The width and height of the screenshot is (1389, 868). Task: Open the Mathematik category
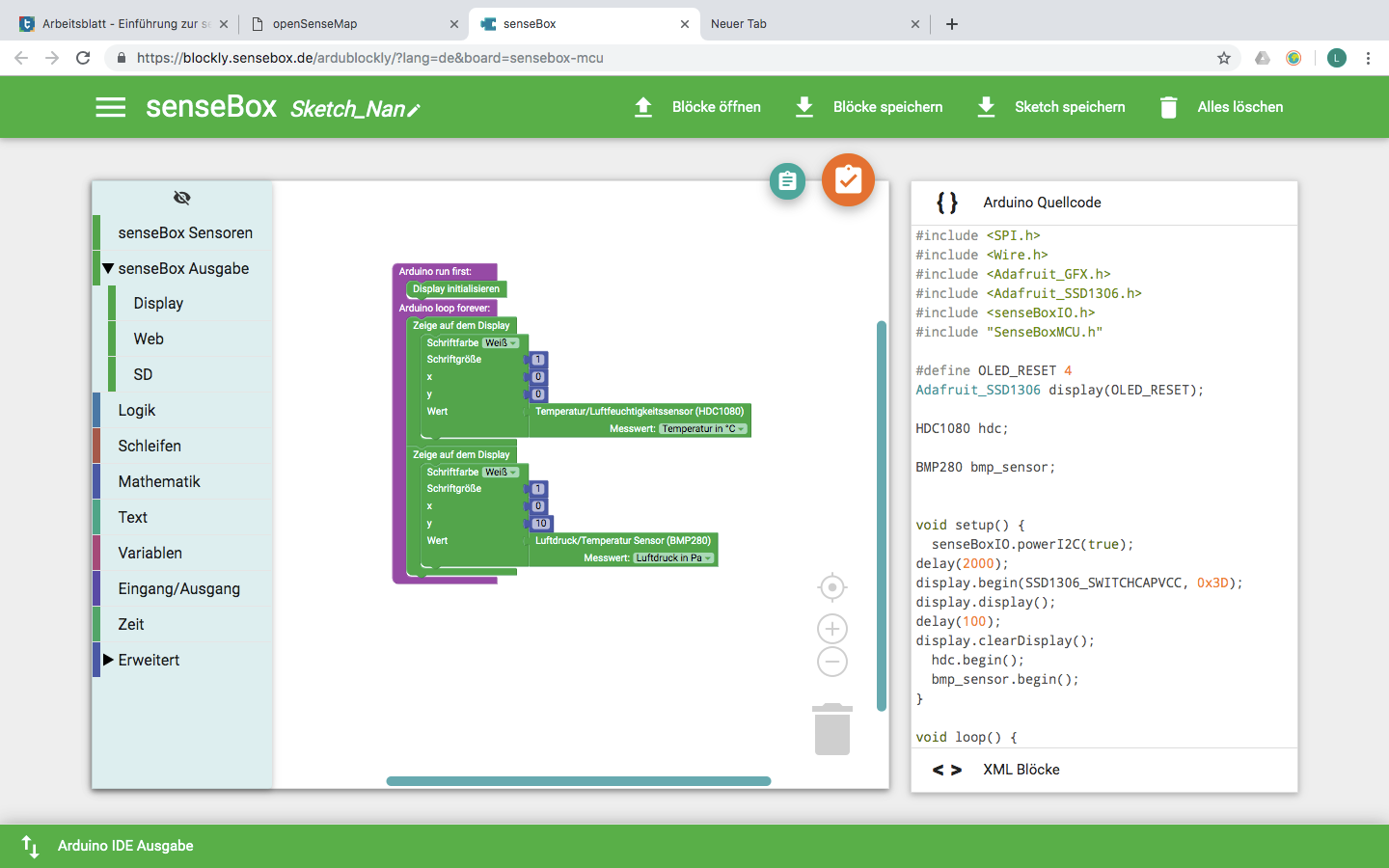(x=183, y=481)
